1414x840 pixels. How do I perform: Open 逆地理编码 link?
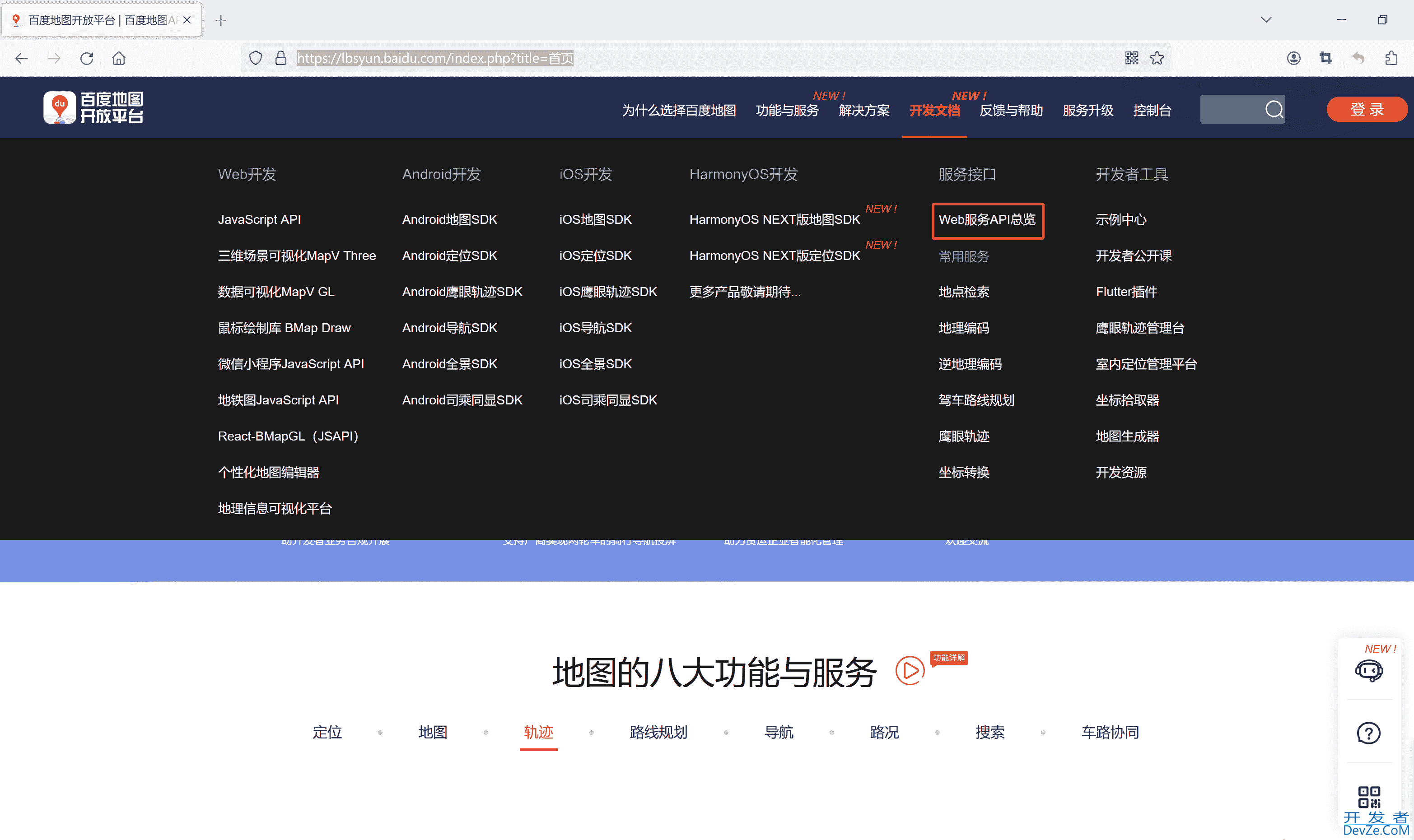[970, 365]
